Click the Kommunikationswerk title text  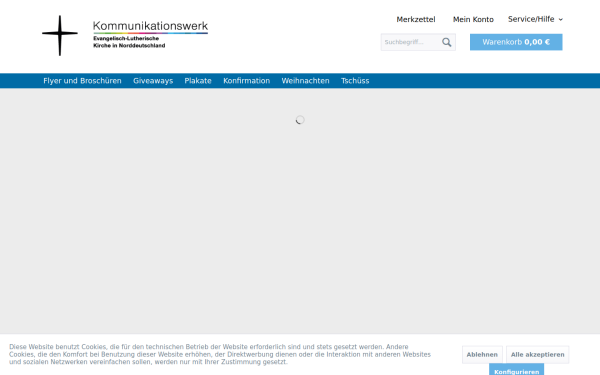150,26
